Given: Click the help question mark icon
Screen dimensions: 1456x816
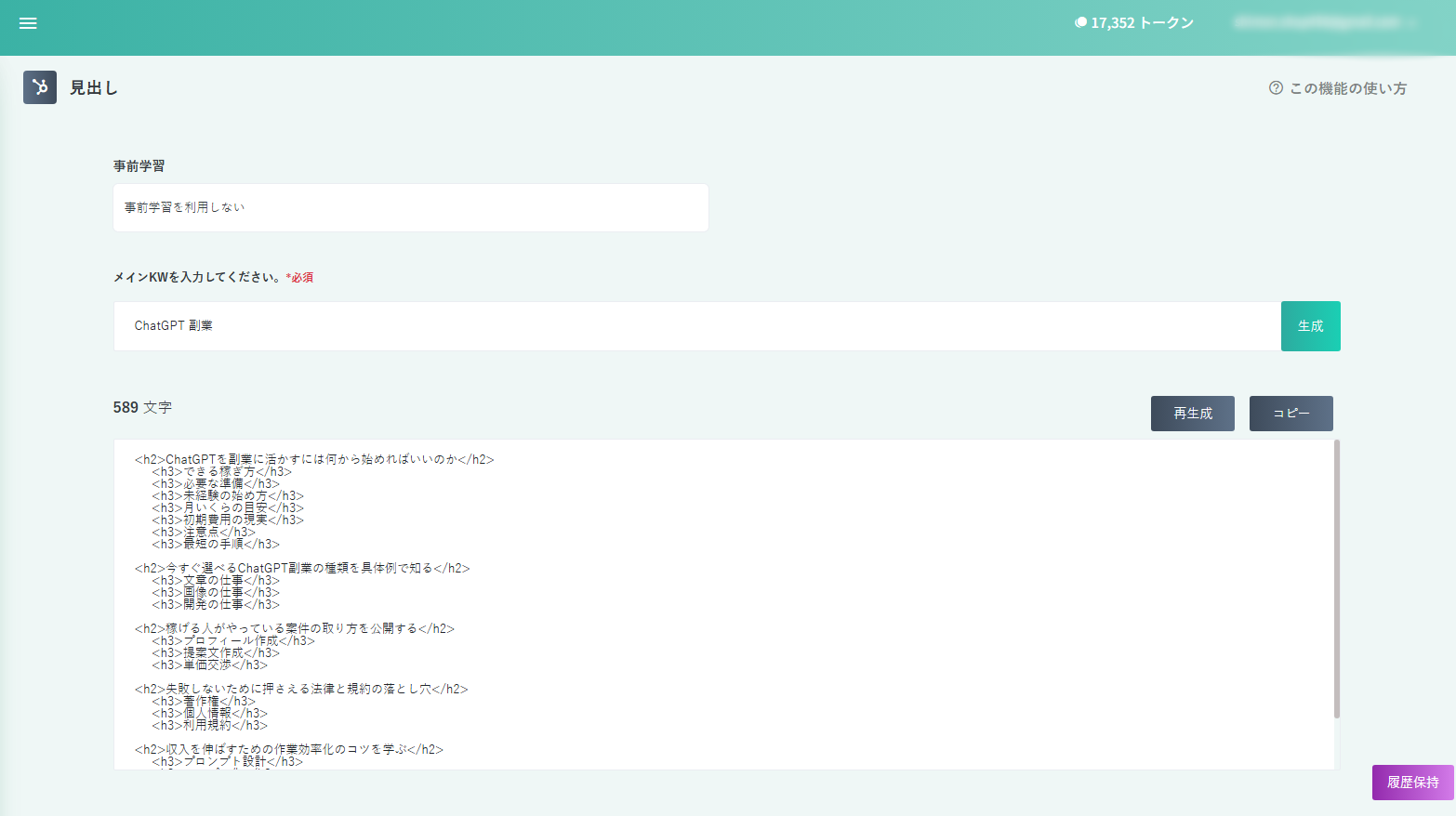Looking at the screenshot, I should point(1276,87).
